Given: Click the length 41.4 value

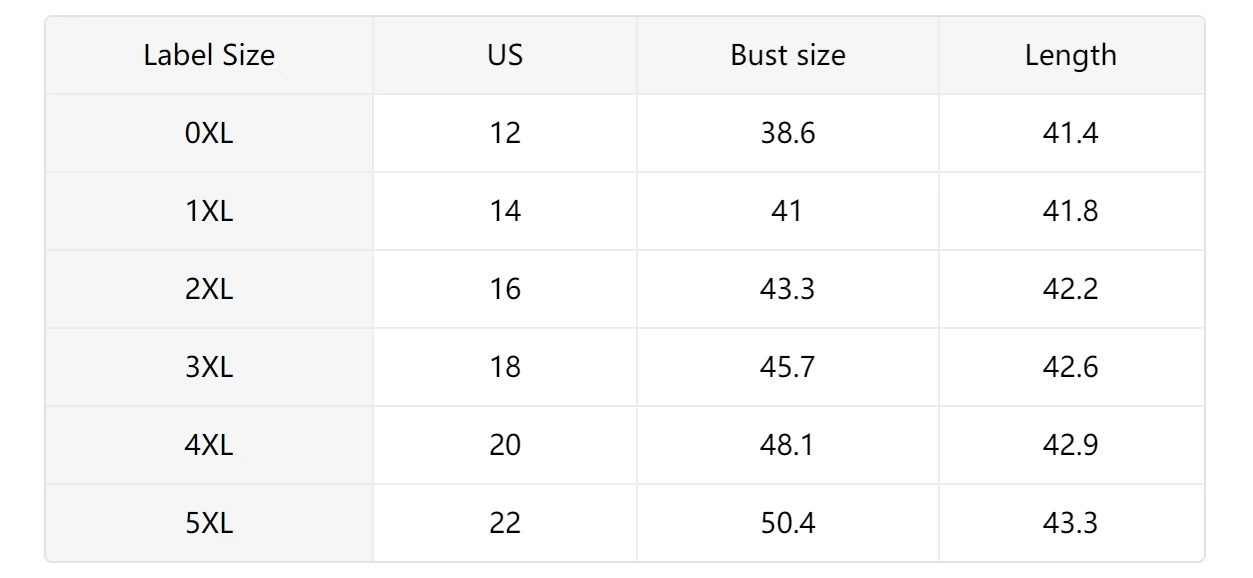Looking at the screenshot, I should pyautogui.click(x=1071, y=133).
